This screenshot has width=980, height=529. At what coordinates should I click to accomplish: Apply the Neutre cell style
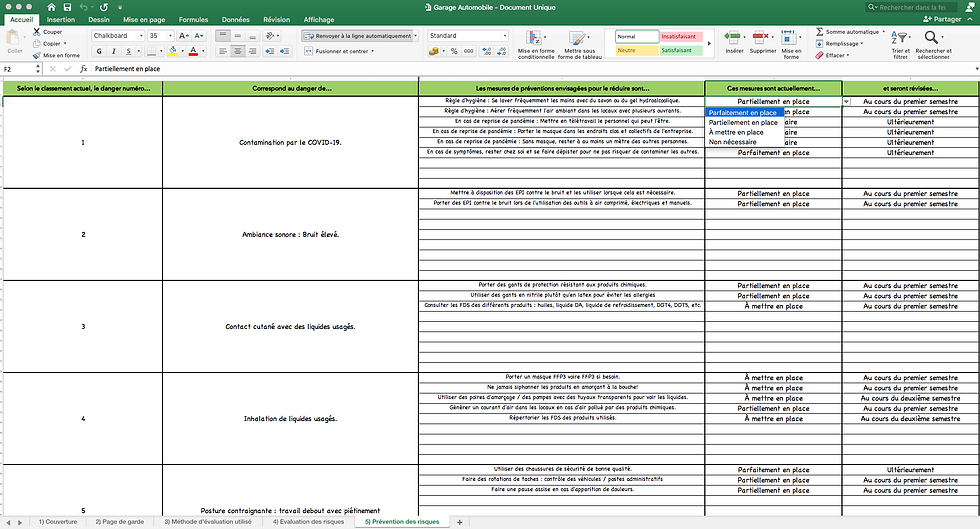pos(637,50)
